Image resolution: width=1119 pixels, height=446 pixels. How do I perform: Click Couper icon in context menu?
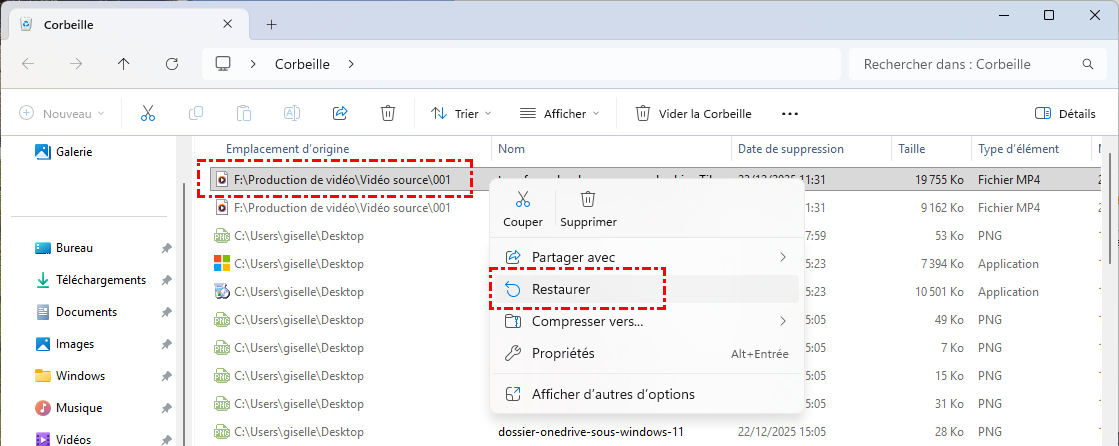click(x=523, y=209)
